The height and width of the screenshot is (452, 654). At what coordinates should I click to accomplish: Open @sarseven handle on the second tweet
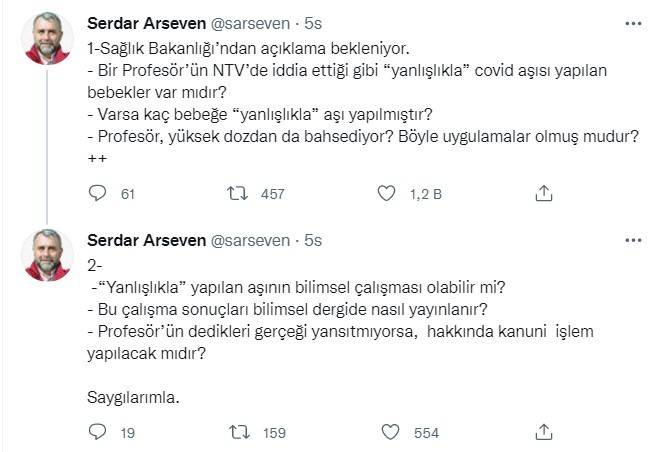(250, 241)
